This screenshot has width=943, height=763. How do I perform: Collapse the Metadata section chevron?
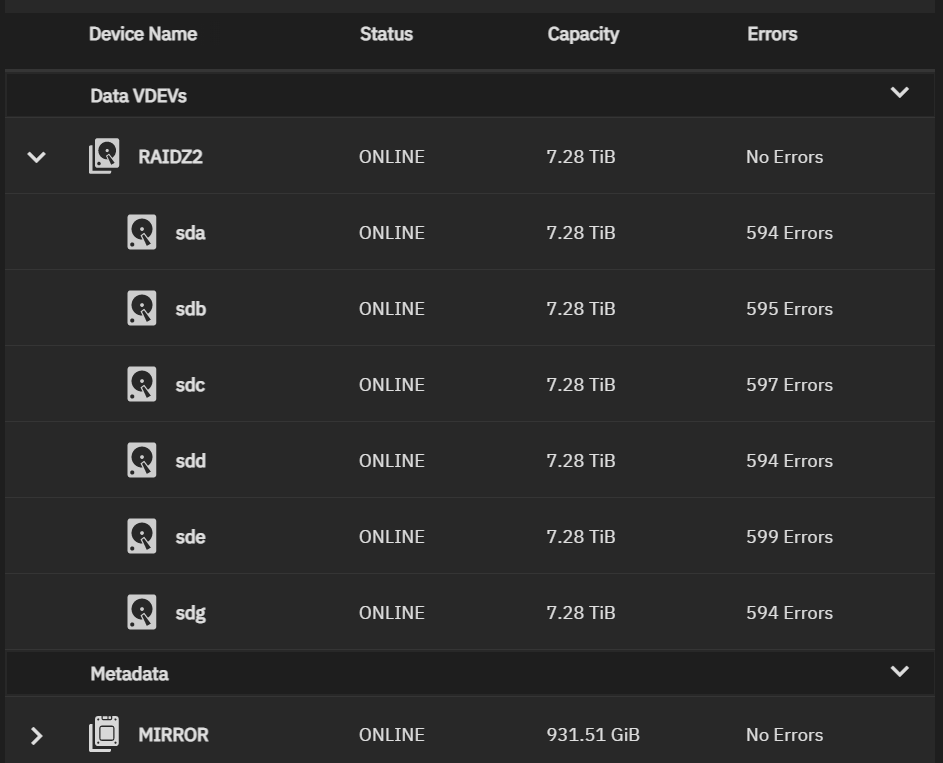coord(900,671)
